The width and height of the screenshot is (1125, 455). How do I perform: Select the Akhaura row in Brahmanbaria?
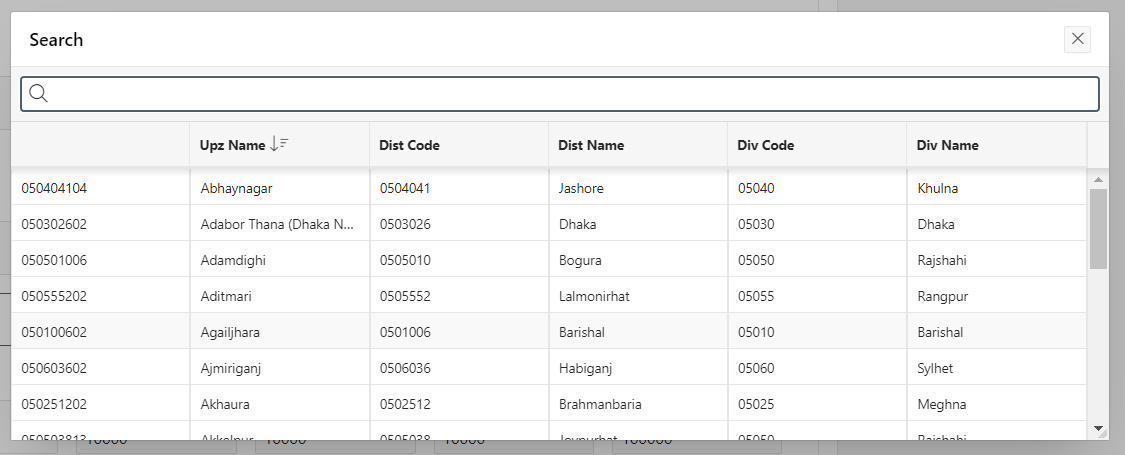pos(225,404)
